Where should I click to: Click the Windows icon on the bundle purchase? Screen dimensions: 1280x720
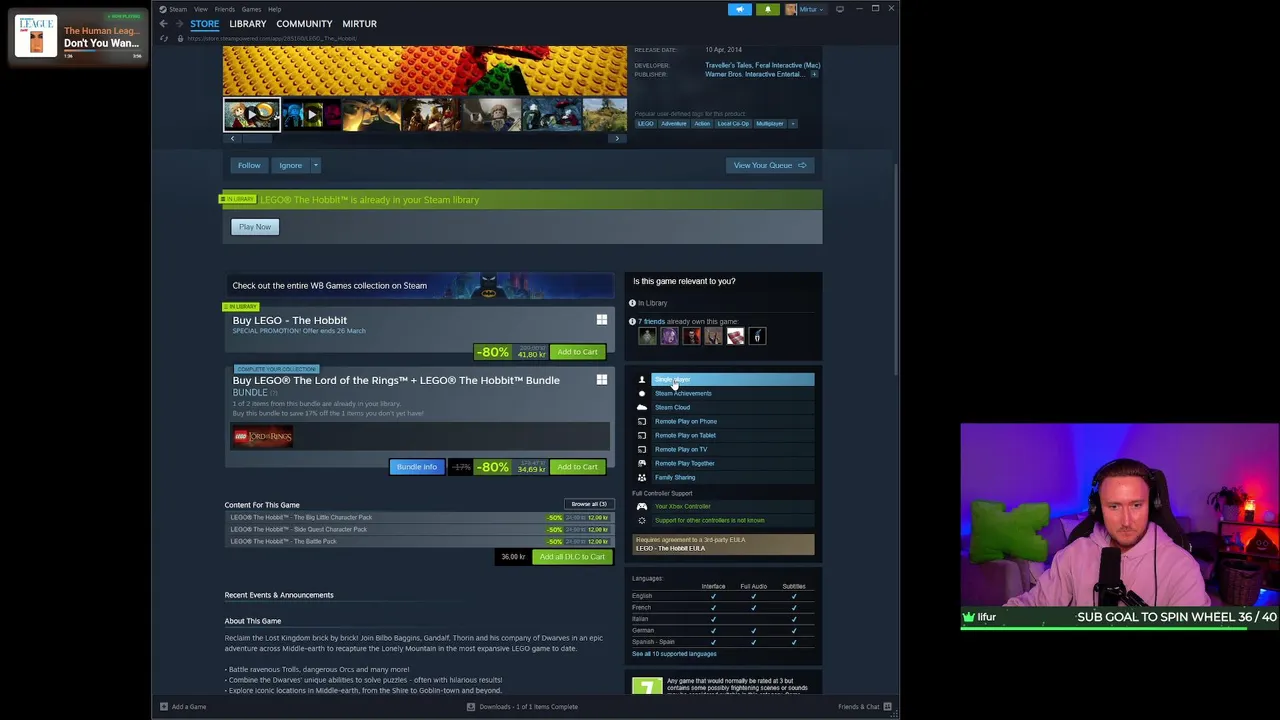(602, 380)
